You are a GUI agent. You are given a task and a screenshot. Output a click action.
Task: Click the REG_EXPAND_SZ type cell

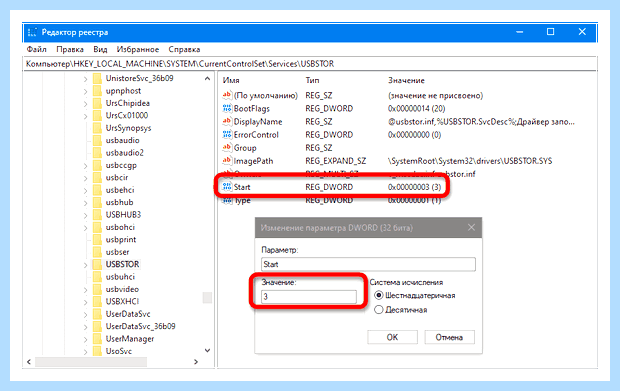[x=336, y=161]
